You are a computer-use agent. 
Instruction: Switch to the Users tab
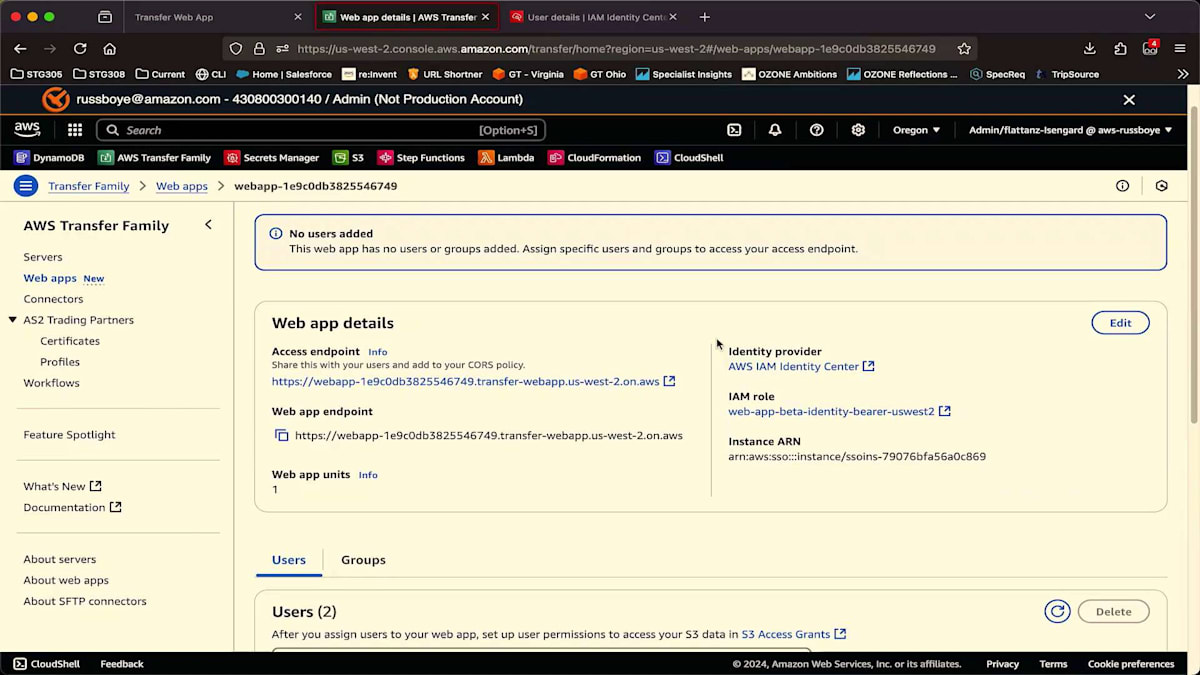pos(289,560)
